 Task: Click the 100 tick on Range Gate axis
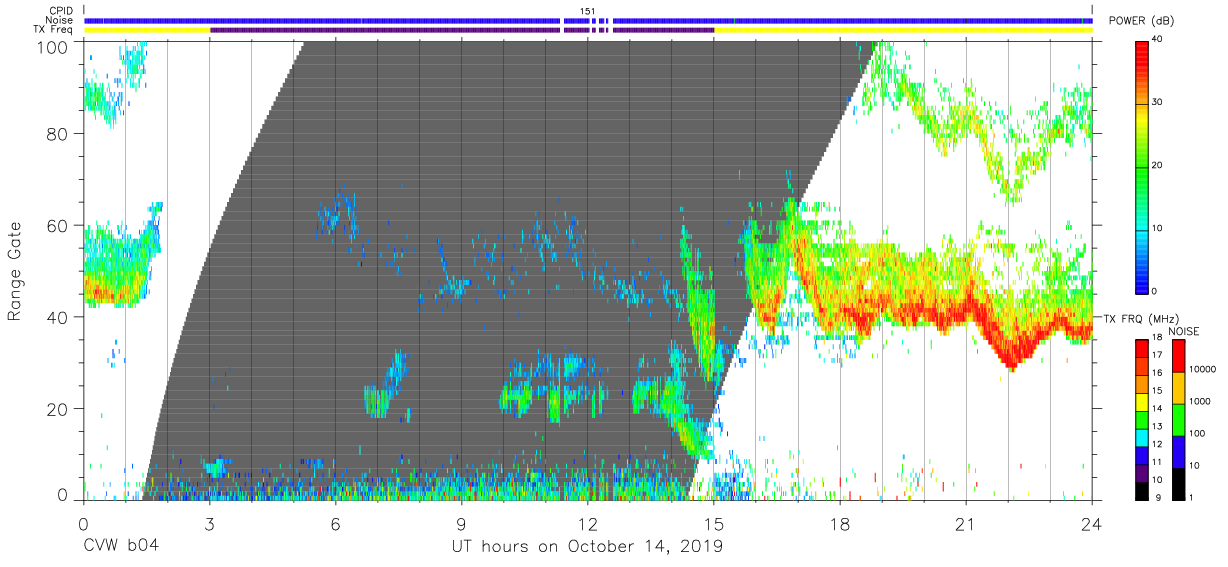[x=52, y=47]
